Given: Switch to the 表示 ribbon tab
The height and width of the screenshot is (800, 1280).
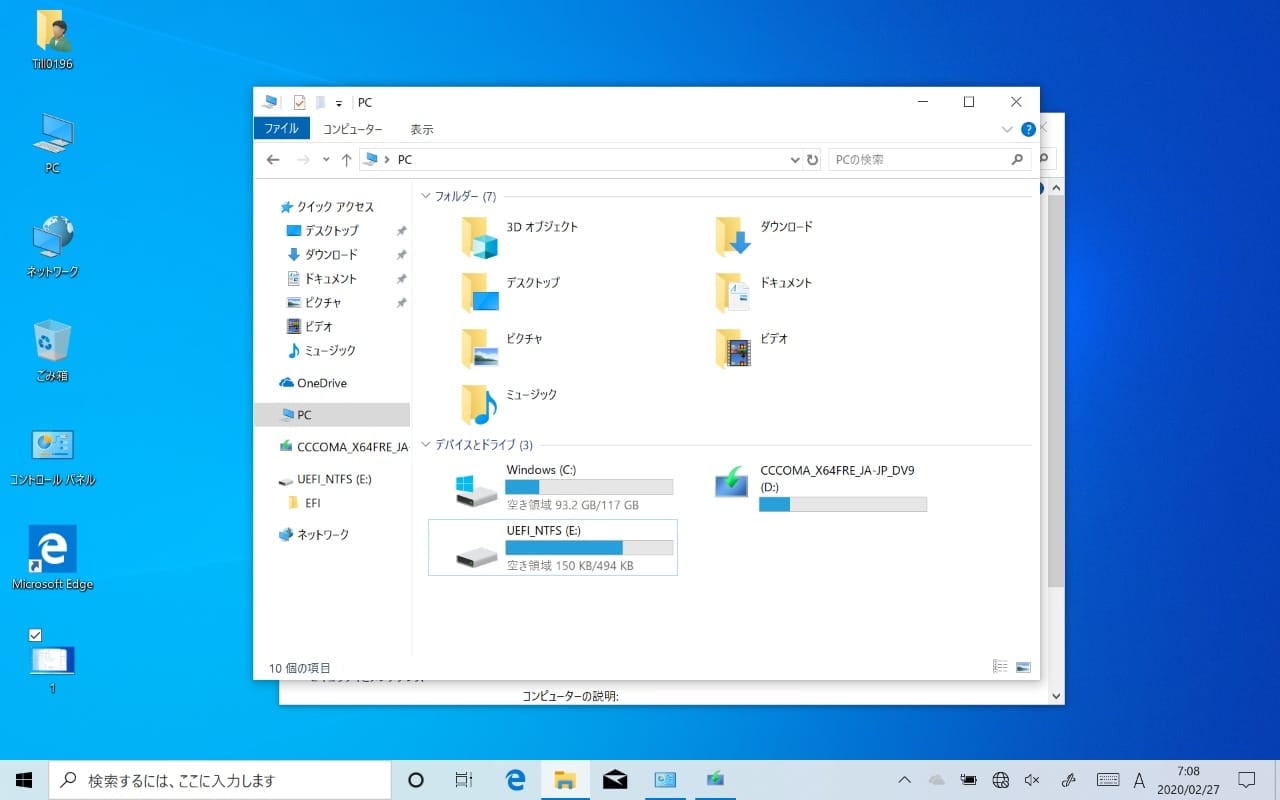Looking at the screenshot, I should click(x=421, y=129).
